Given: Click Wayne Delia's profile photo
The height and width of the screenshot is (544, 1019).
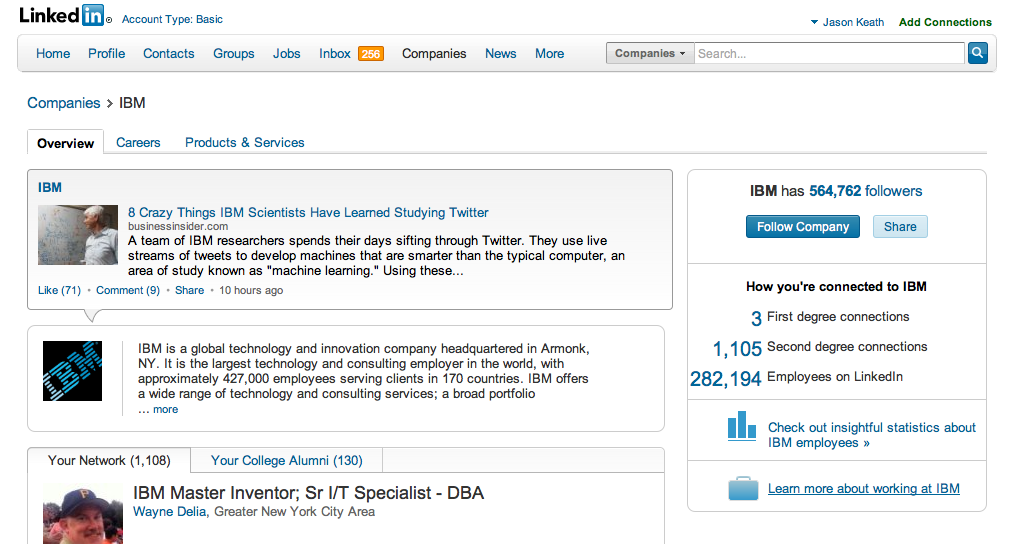Looking at the screenshot, I should pyautogui.click(x=83, y=513).
